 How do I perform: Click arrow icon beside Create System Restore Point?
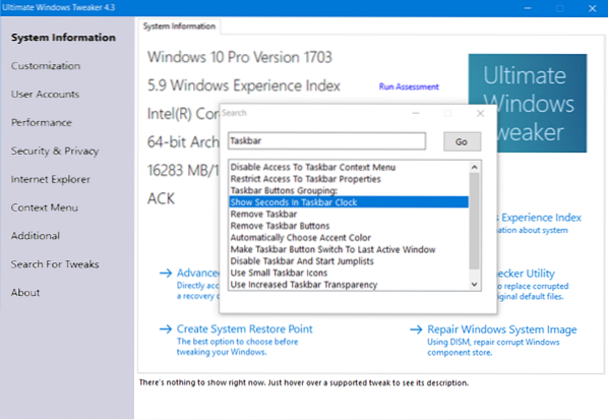click(163, 329)
